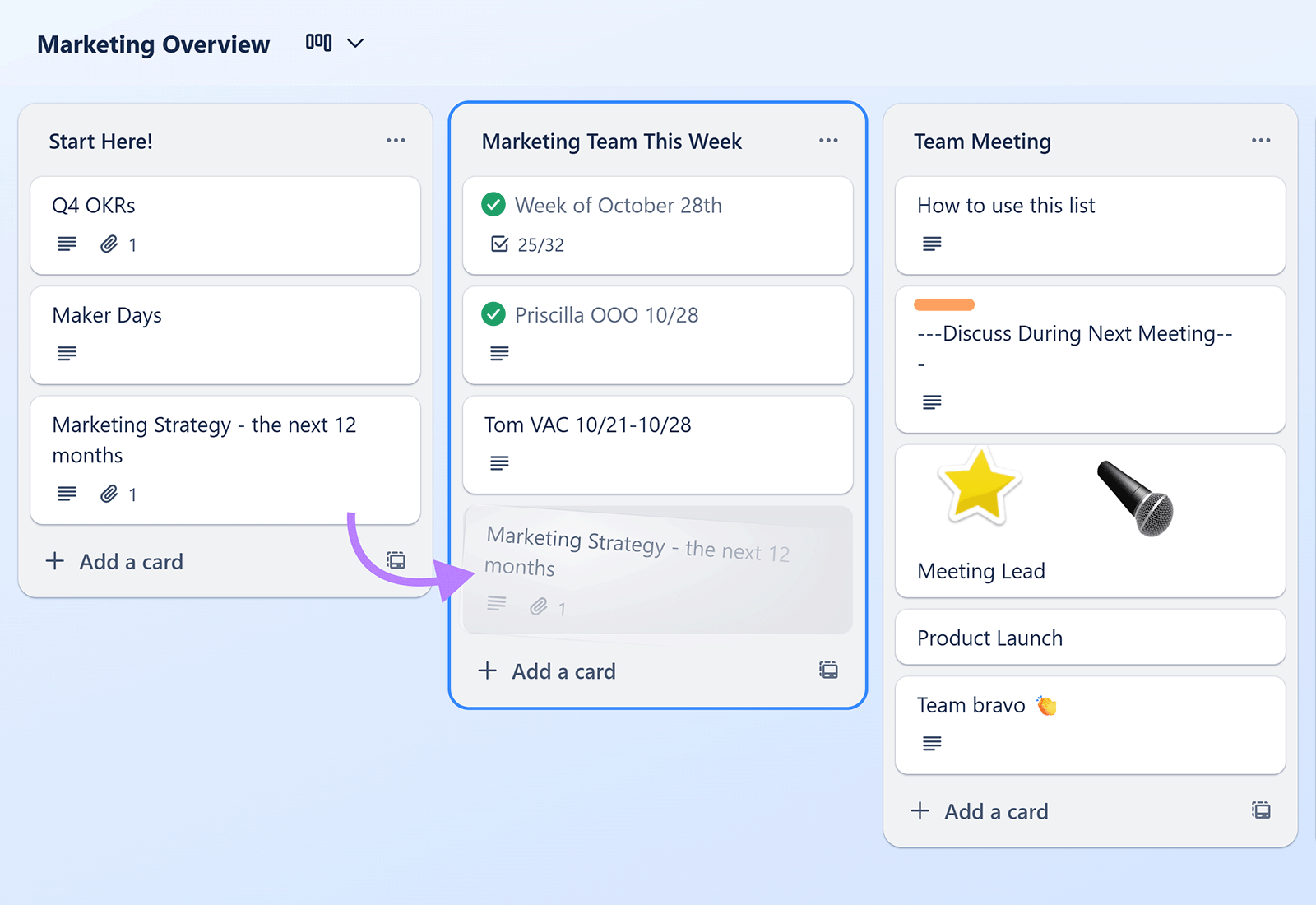This screenshot has height=905, width=1316.
Task: Open Team Meeting list actions menu
Action: (x=1261, y=141)
